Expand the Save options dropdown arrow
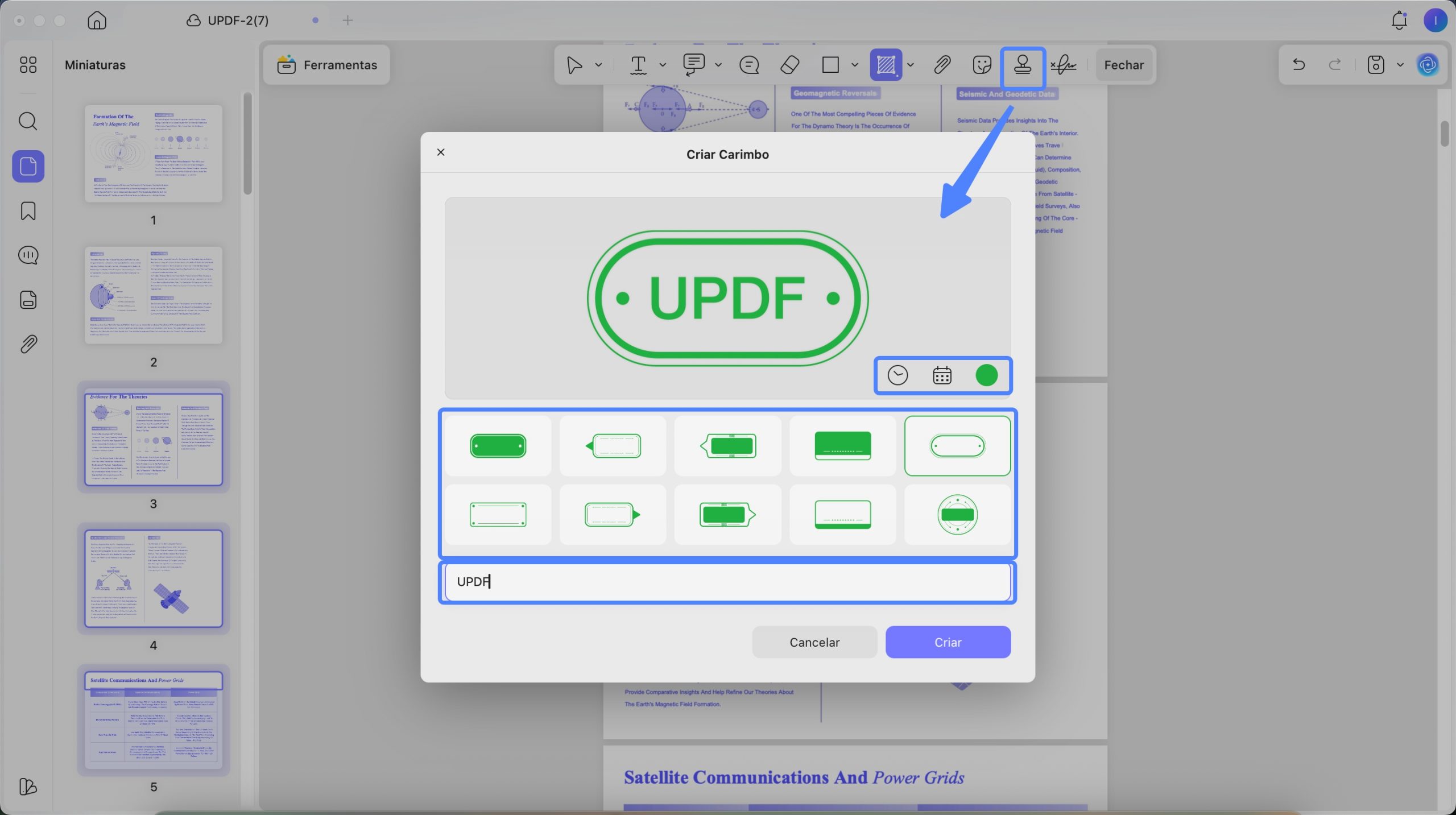 [1400, 65]
